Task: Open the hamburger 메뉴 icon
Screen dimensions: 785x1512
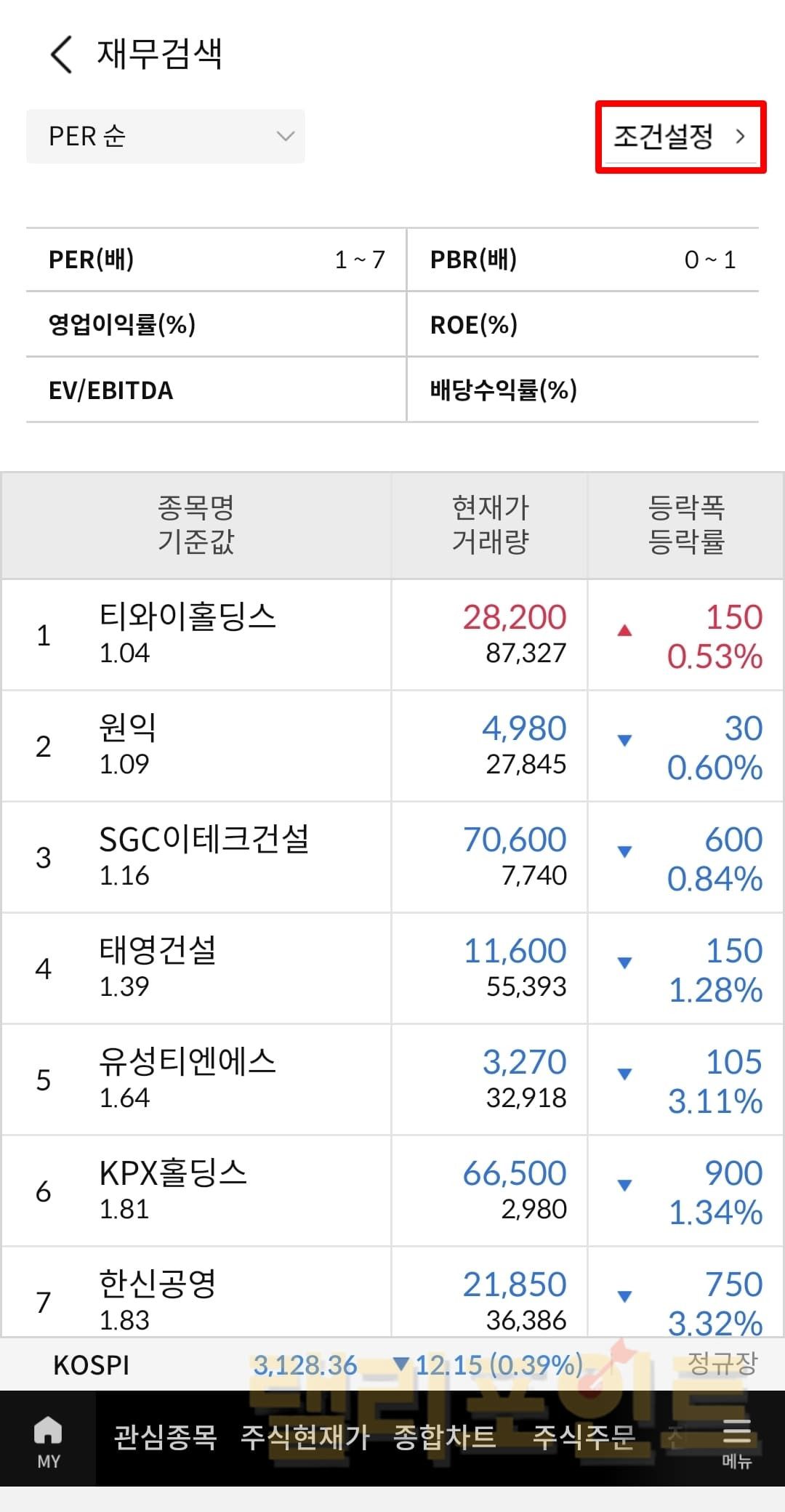Action: pos(736,1441)
